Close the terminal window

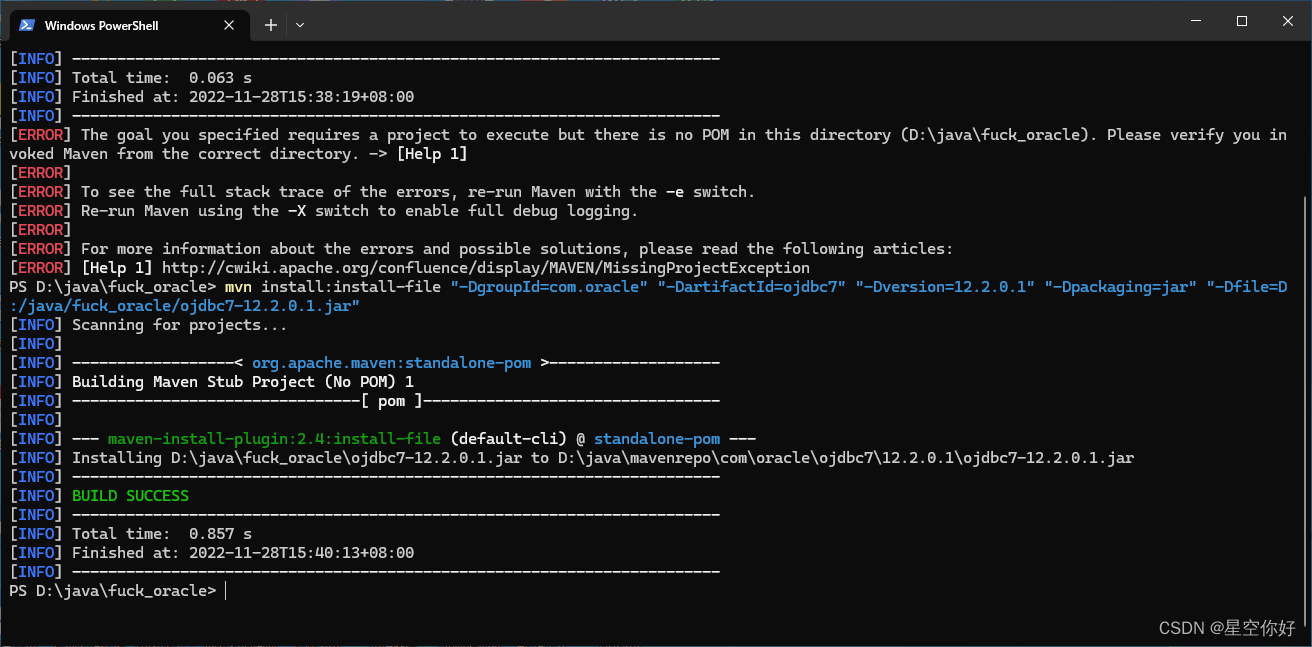click(1287, 21)
